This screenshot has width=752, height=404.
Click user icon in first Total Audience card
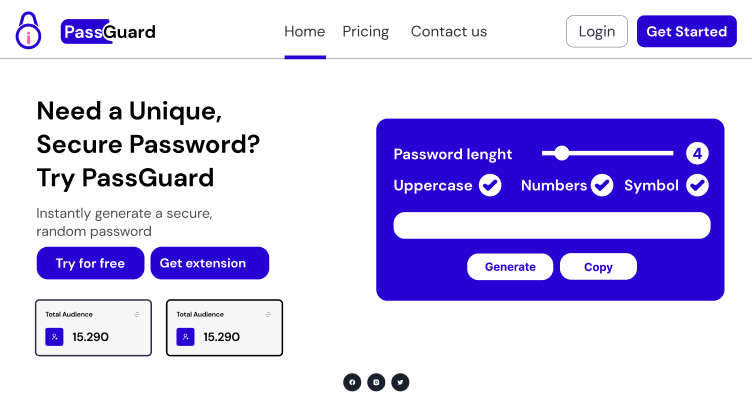click(54, 337)
